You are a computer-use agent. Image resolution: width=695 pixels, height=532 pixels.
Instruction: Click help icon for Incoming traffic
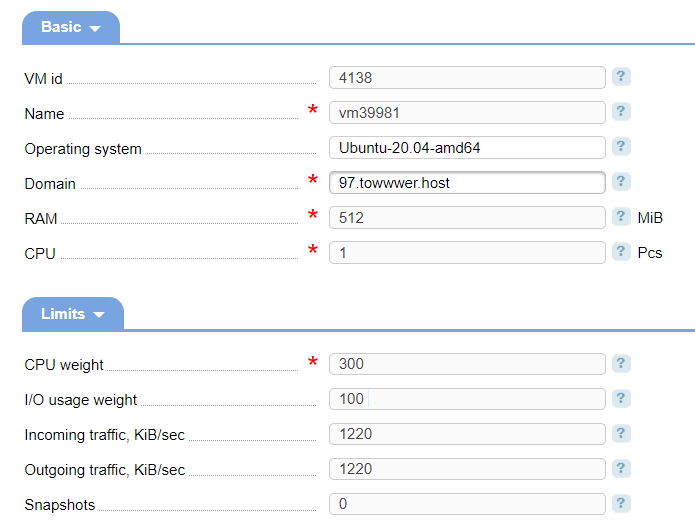click(621, 433)
